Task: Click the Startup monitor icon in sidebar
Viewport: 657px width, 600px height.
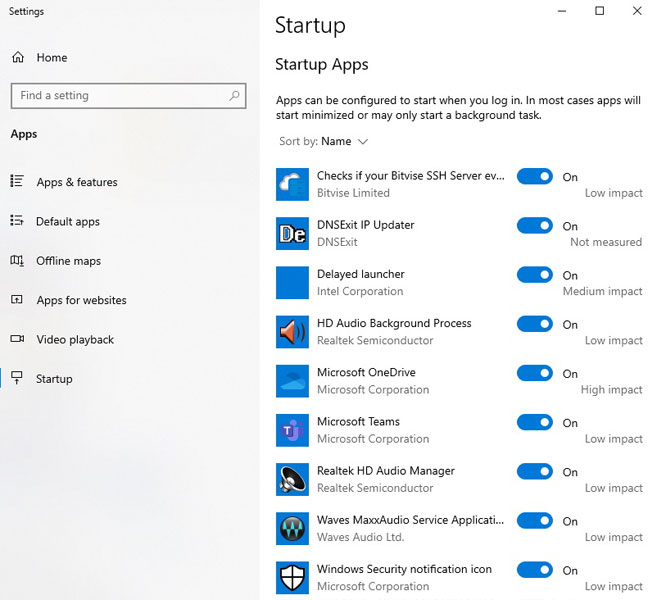Action: [17, 378]
